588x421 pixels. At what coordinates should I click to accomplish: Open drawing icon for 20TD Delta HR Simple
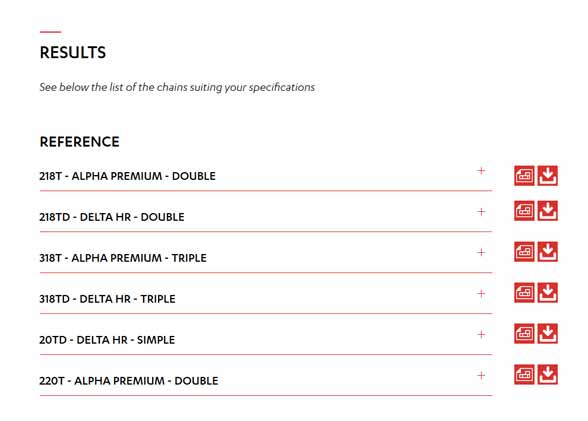tap(524, 334)
